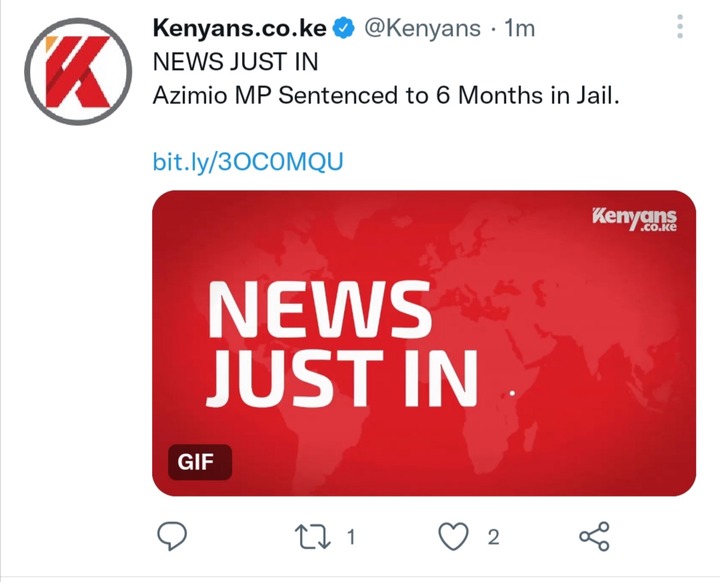Open the Kenyans.co.ke profile avatar
The width and height of the screenshot is (720, 582).
[78, 72]
